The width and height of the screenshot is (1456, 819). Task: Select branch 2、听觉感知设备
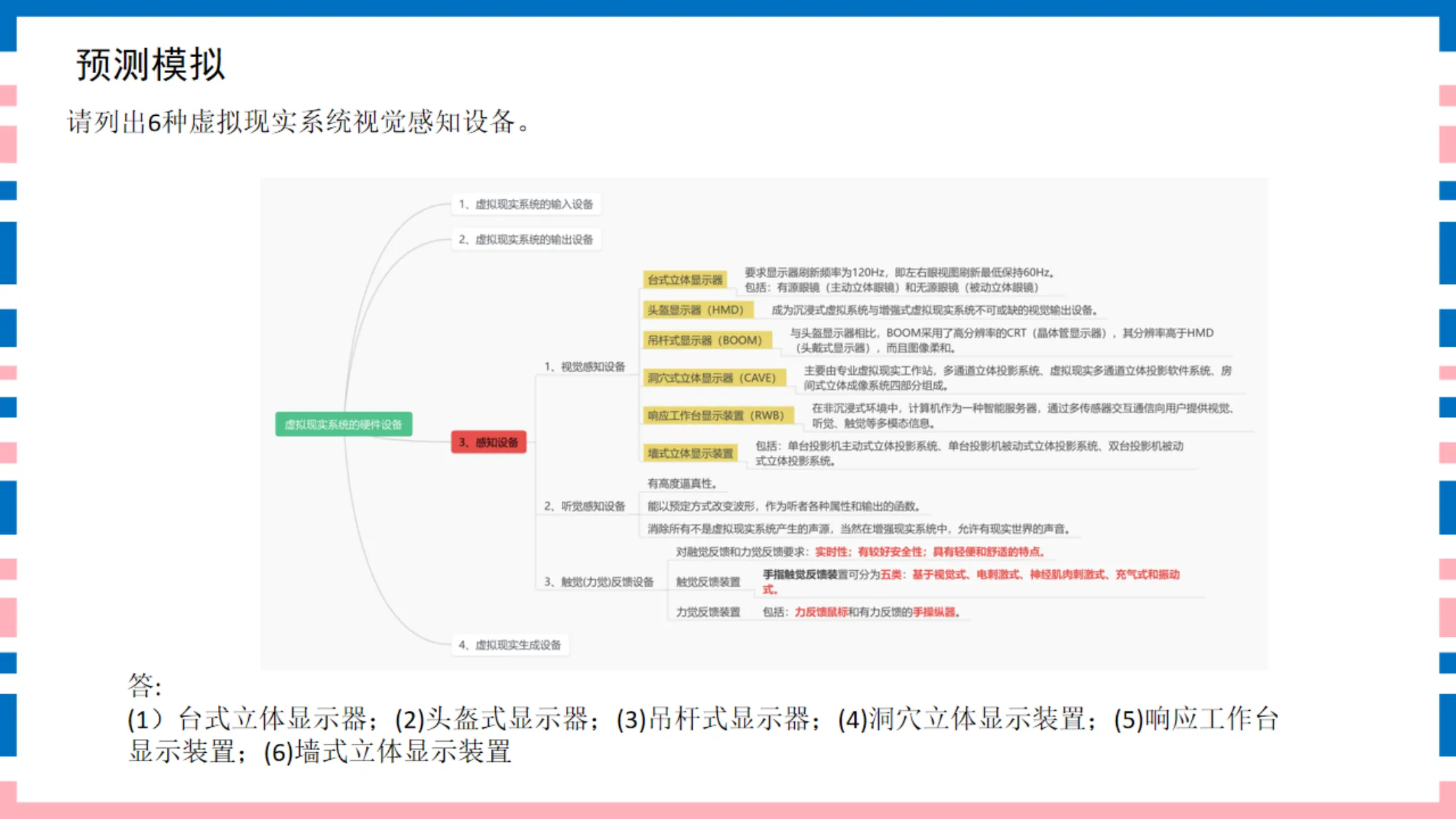(x=585, y=506)
